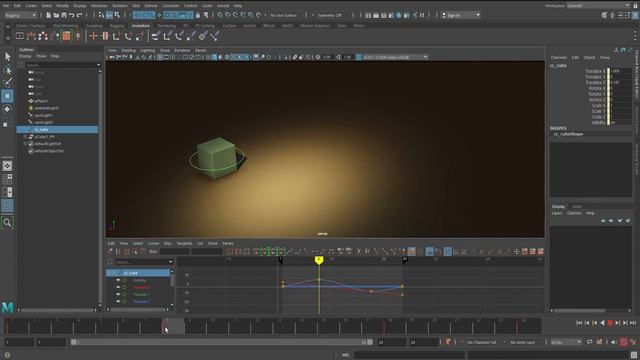Click the green-outlined orange shelf icon

(x=66, y=36)
